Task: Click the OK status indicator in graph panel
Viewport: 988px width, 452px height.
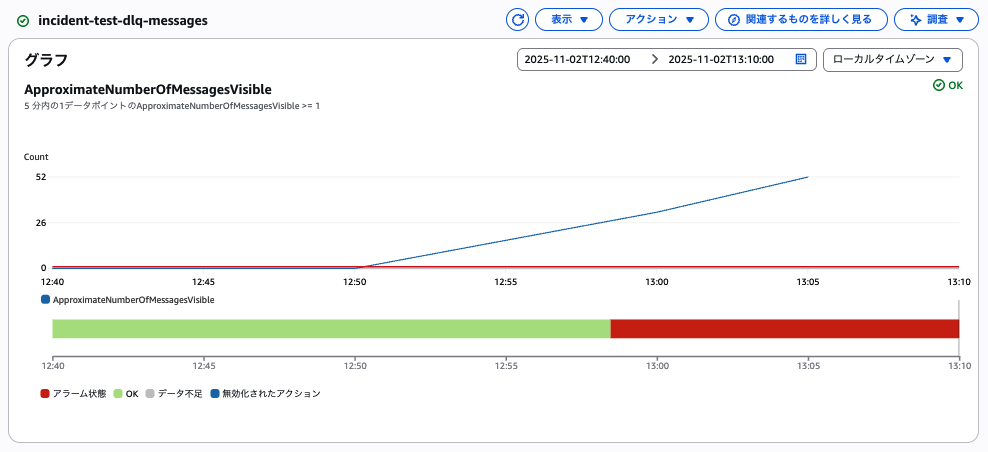Action: point(947,85)
